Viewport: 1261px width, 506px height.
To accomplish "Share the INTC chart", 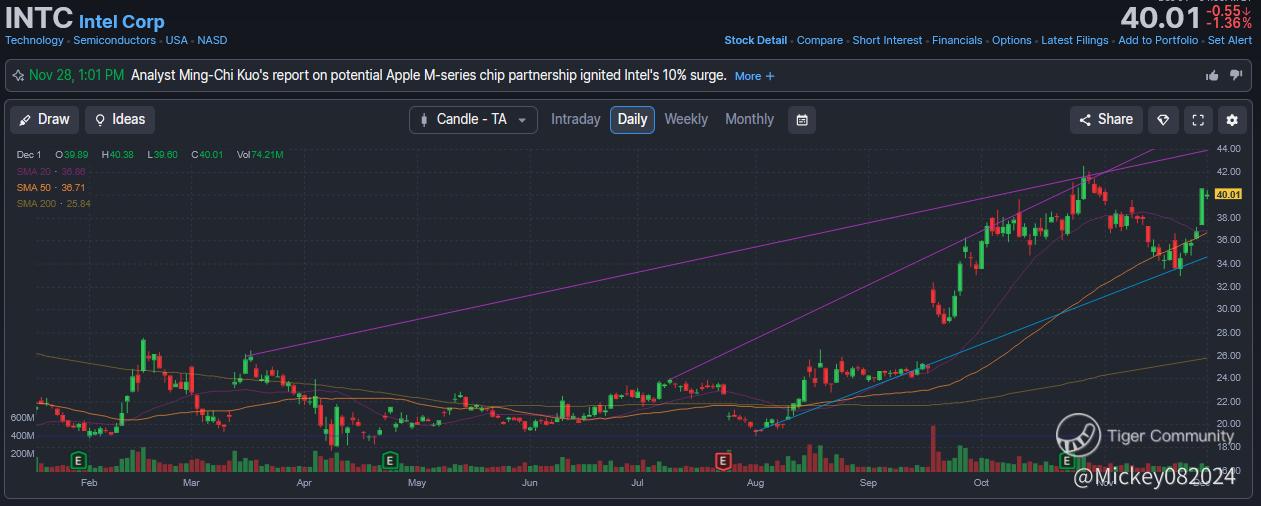I will [x=1106, y=120].
